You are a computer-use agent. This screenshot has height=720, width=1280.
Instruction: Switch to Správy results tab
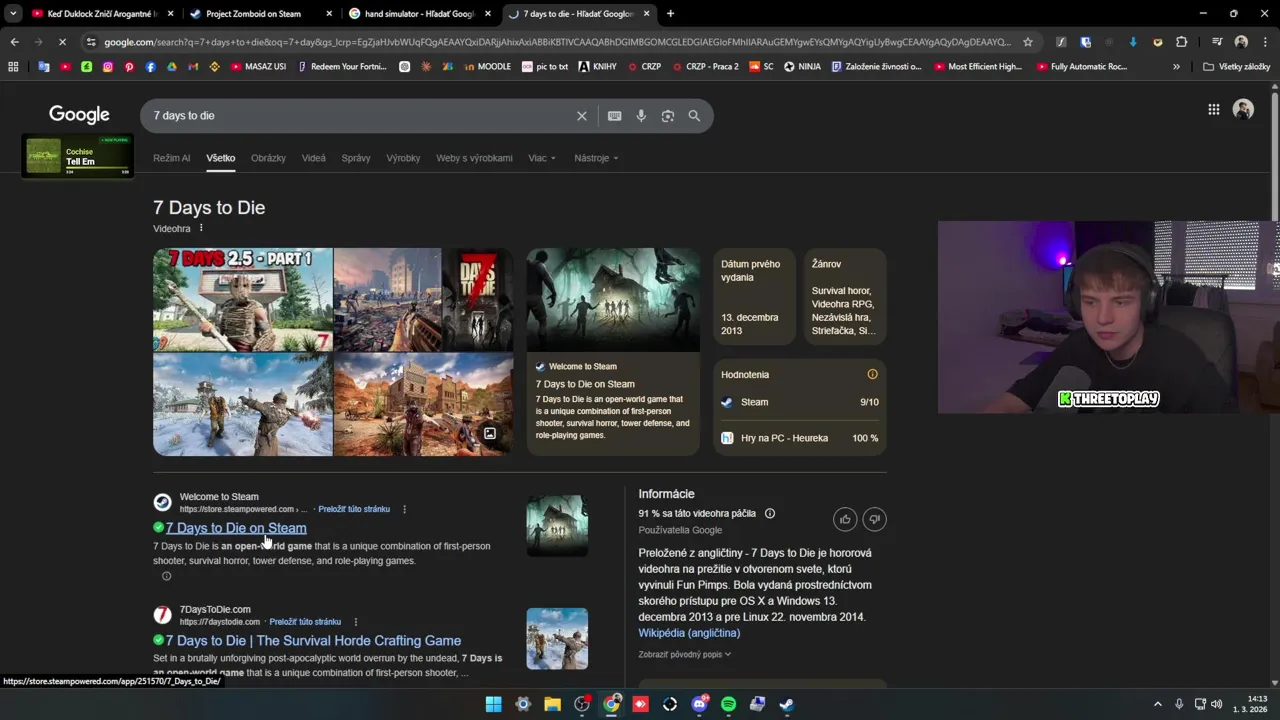(x=356, y=158)
